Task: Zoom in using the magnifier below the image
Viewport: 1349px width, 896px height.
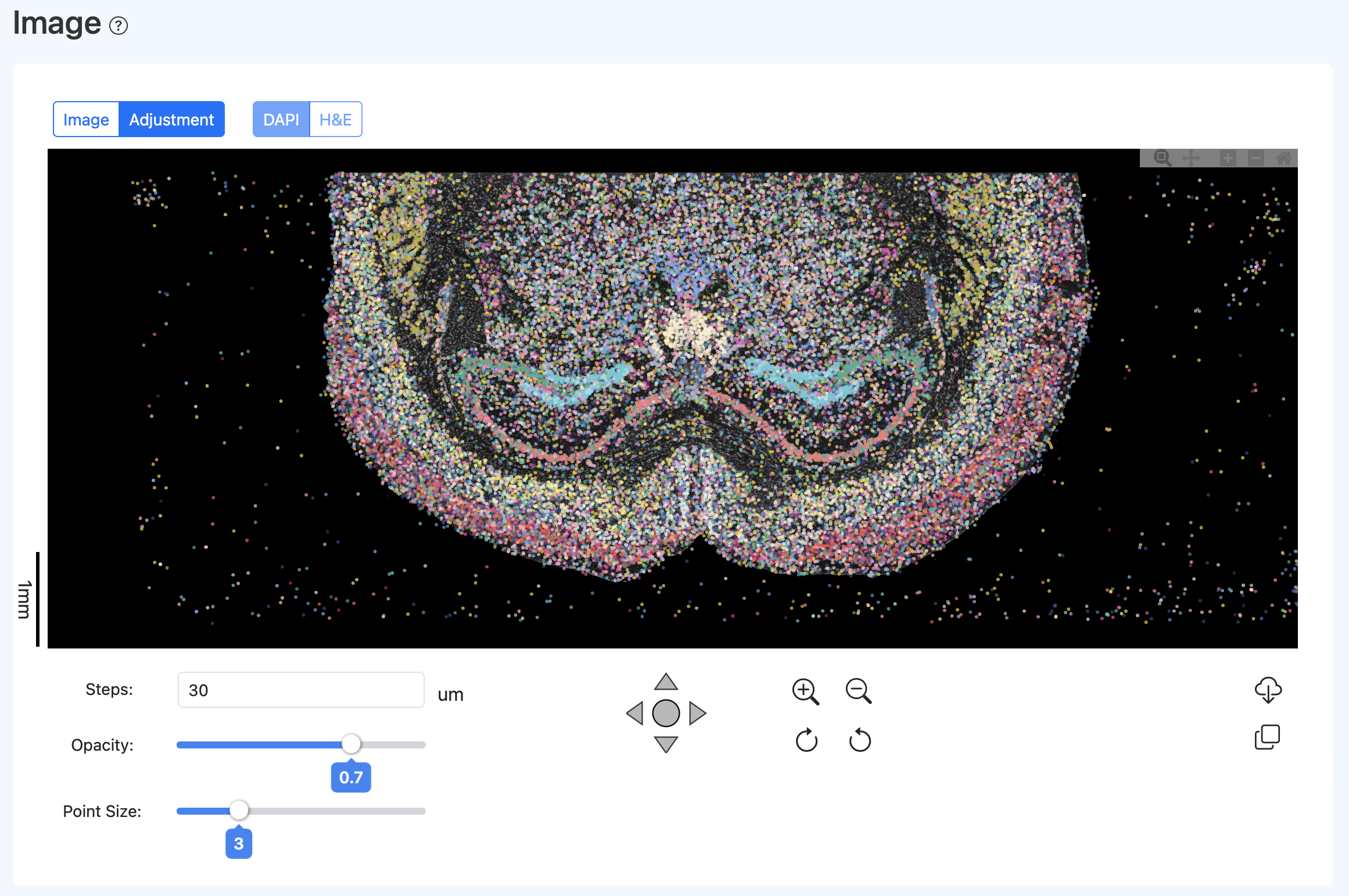Action: coord(805,691)
